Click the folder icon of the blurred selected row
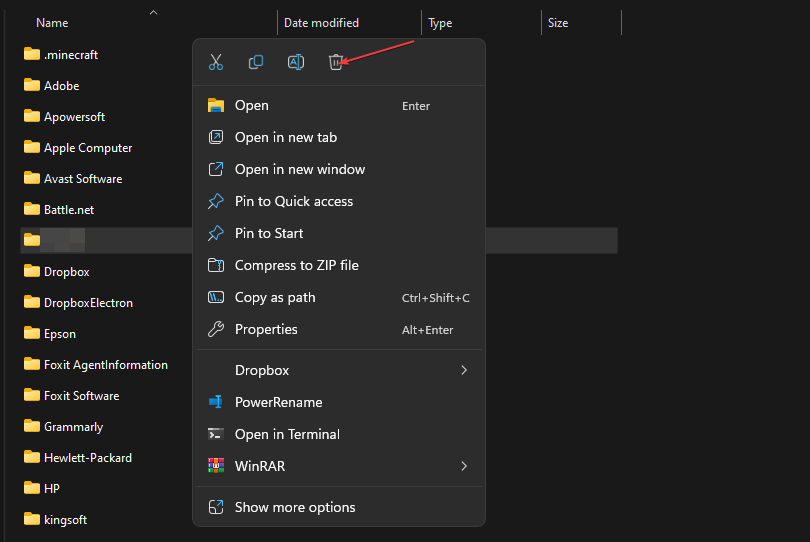The width and height of the screenshot is (810, 542). [32, 240]
